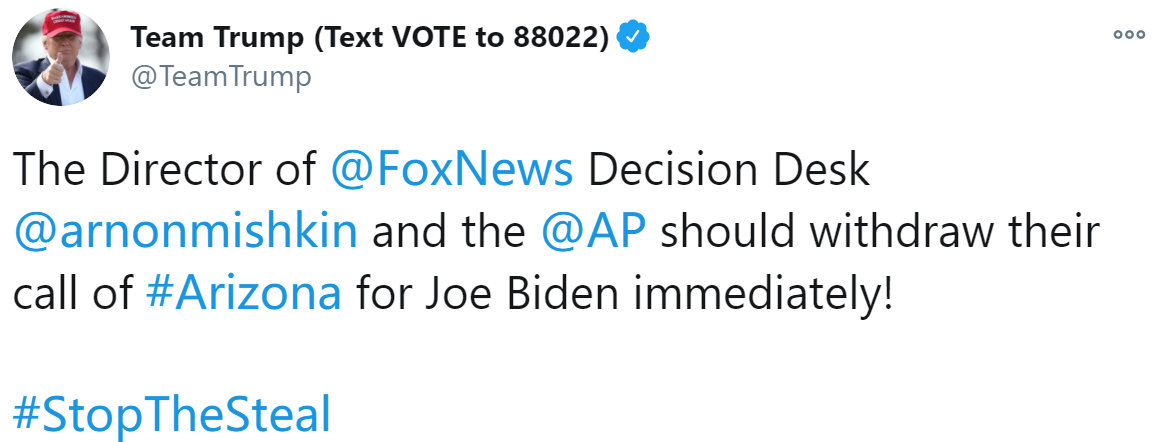Open the #StopTheSteal hashtag
This screenshot has height=442, width=1156.
coord(173,415)
